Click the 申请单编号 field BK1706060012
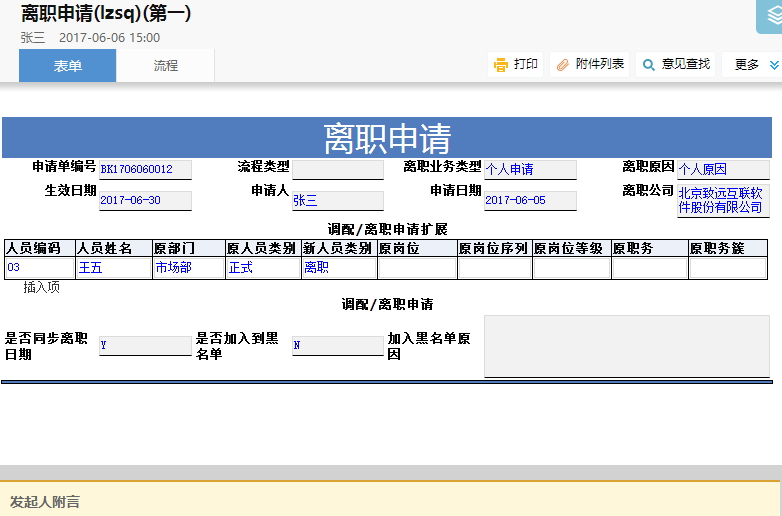This screenshot has height=516, width=782. (x=144, y=170)
